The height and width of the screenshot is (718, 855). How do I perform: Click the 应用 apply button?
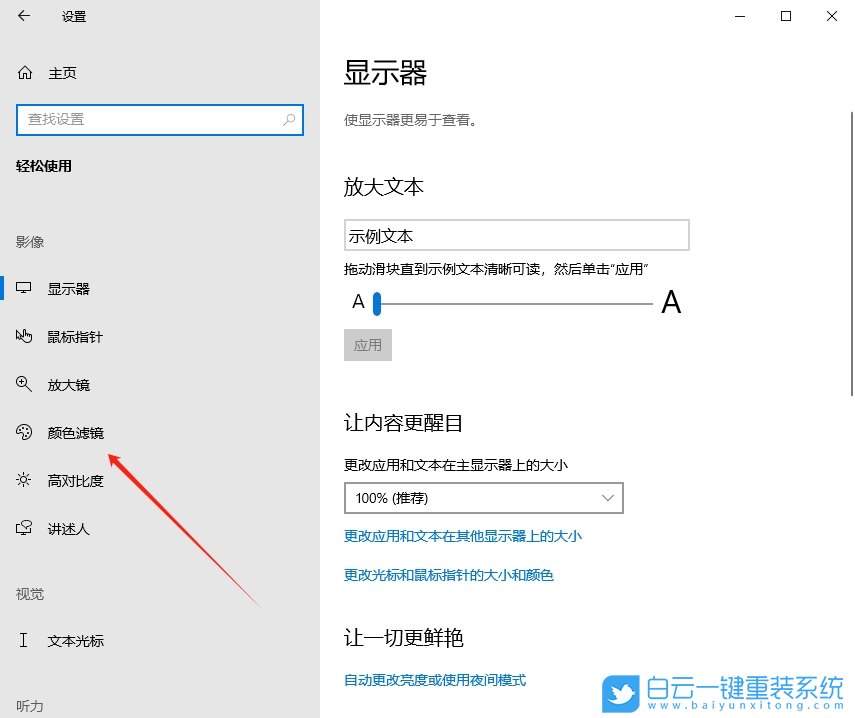pyautogui.click(x=368, y=344)
